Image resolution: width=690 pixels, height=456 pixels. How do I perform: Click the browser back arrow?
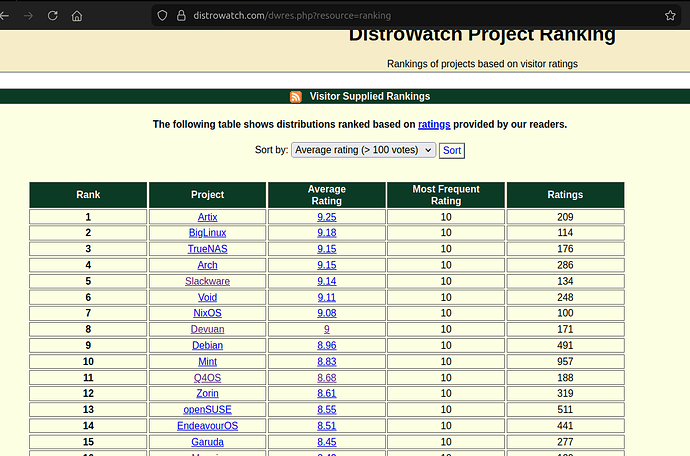tap(8, 16)
